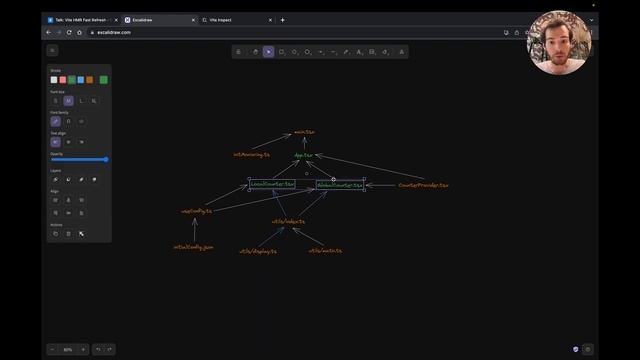
Task: Select the Diamond shape tool
Action: pyautogui.click(x=295, y=52)
